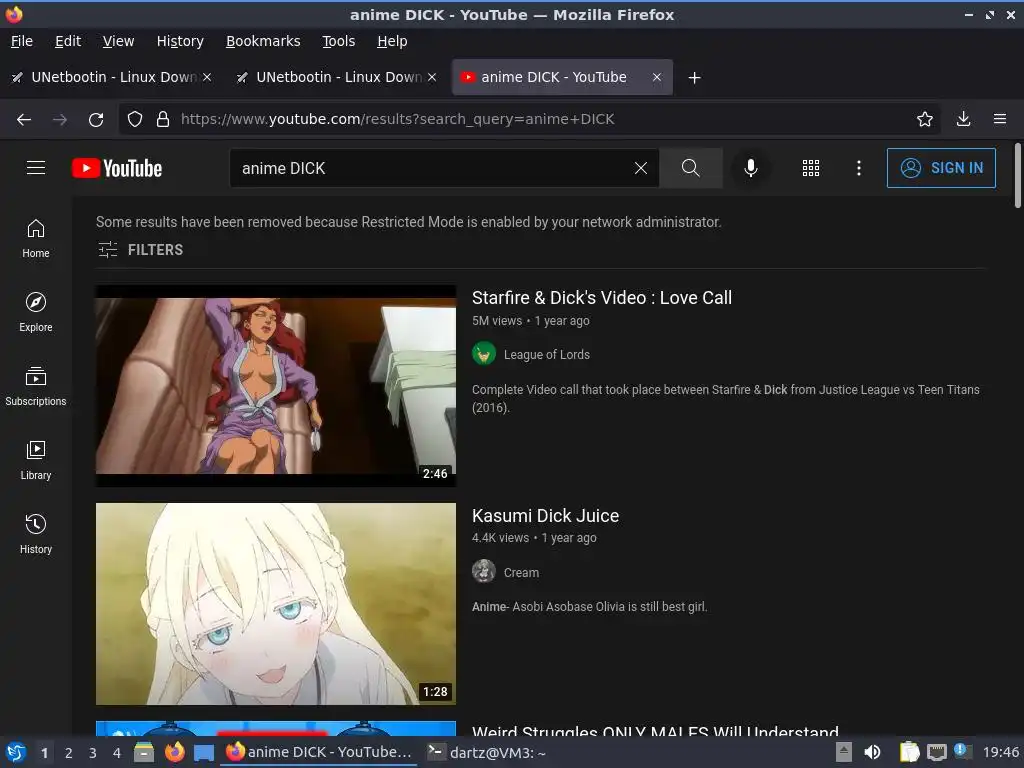Open the taskbar file manager icon

coord(144,752)
